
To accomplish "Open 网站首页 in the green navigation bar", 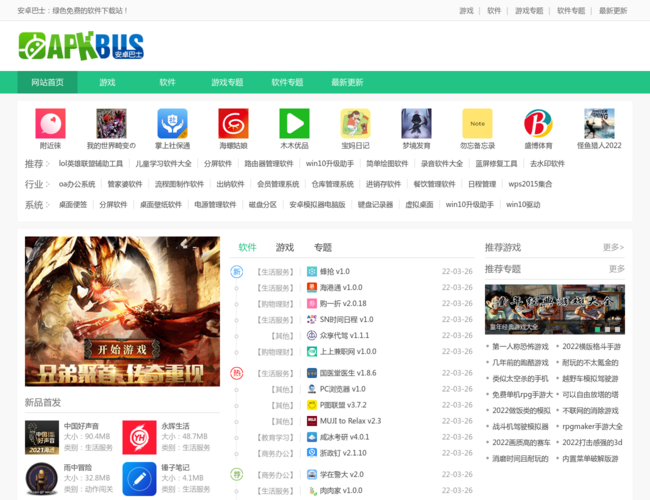I will [x=47, y=82].
